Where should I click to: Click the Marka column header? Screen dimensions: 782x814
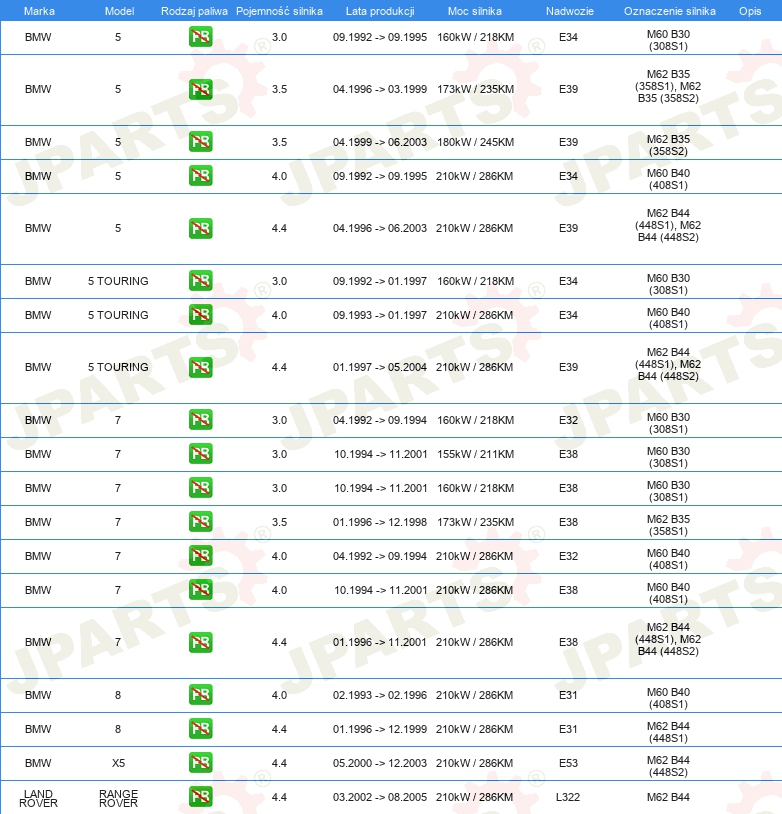click(x=39, y=11)
